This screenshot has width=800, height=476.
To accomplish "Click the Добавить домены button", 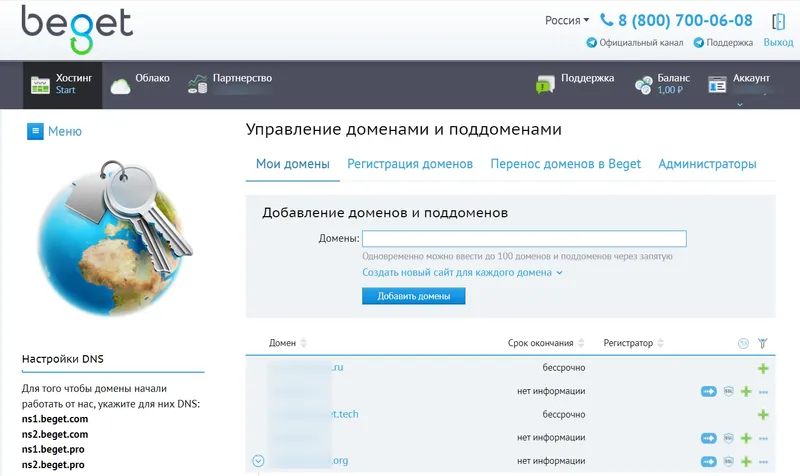I will [x=414, y=296].
